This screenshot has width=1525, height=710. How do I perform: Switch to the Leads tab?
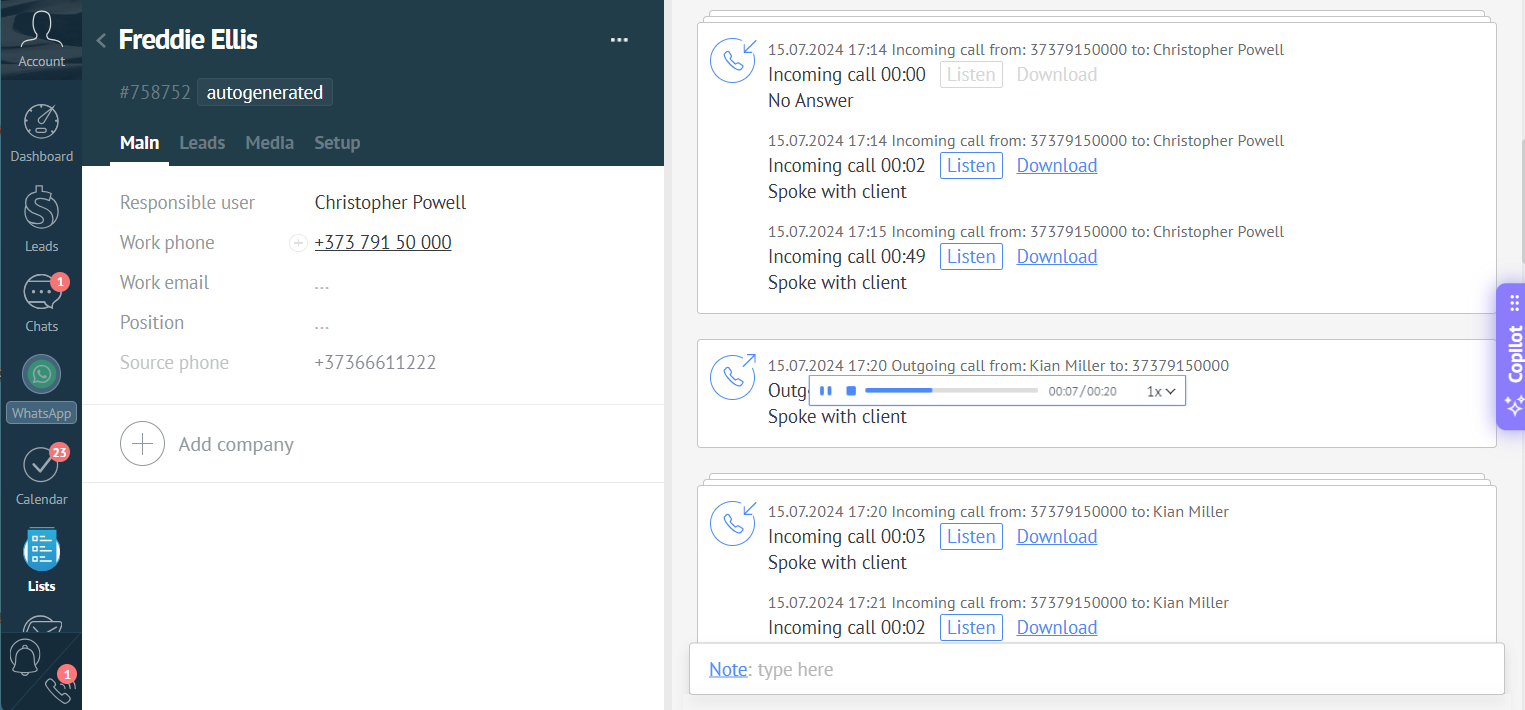click(x=202, y=143)
